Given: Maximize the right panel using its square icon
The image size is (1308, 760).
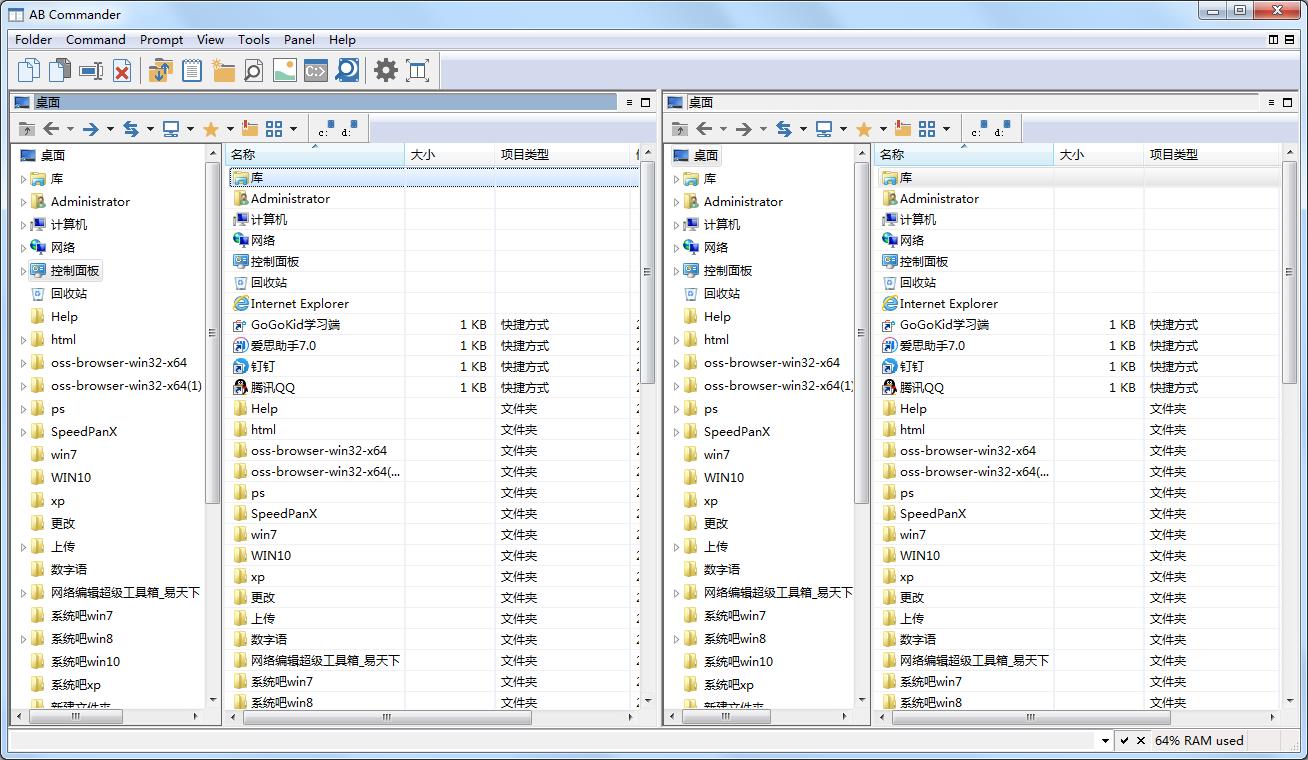Looking at the screenshot, I should (x=1289, y=102).
